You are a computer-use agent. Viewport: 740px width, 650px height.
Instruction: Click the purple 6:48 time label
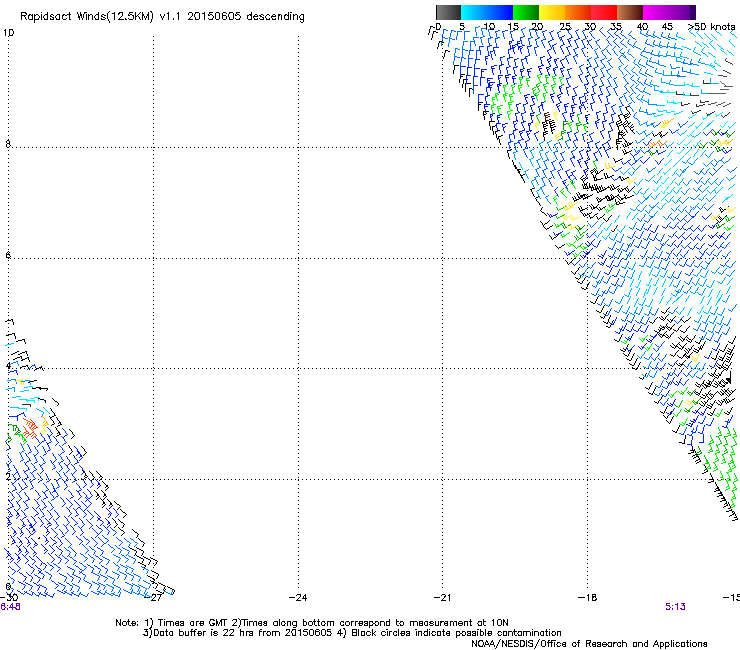click(10, 607)
